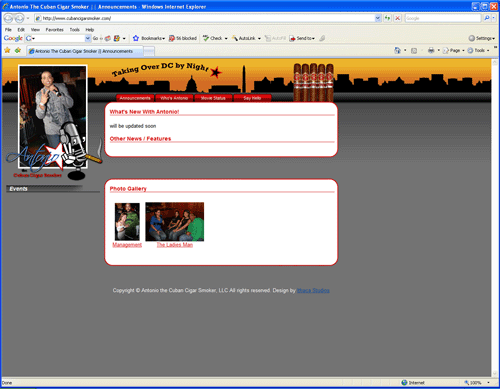
Task: Open the Favorites menu
Action: (x=55, y=30)
